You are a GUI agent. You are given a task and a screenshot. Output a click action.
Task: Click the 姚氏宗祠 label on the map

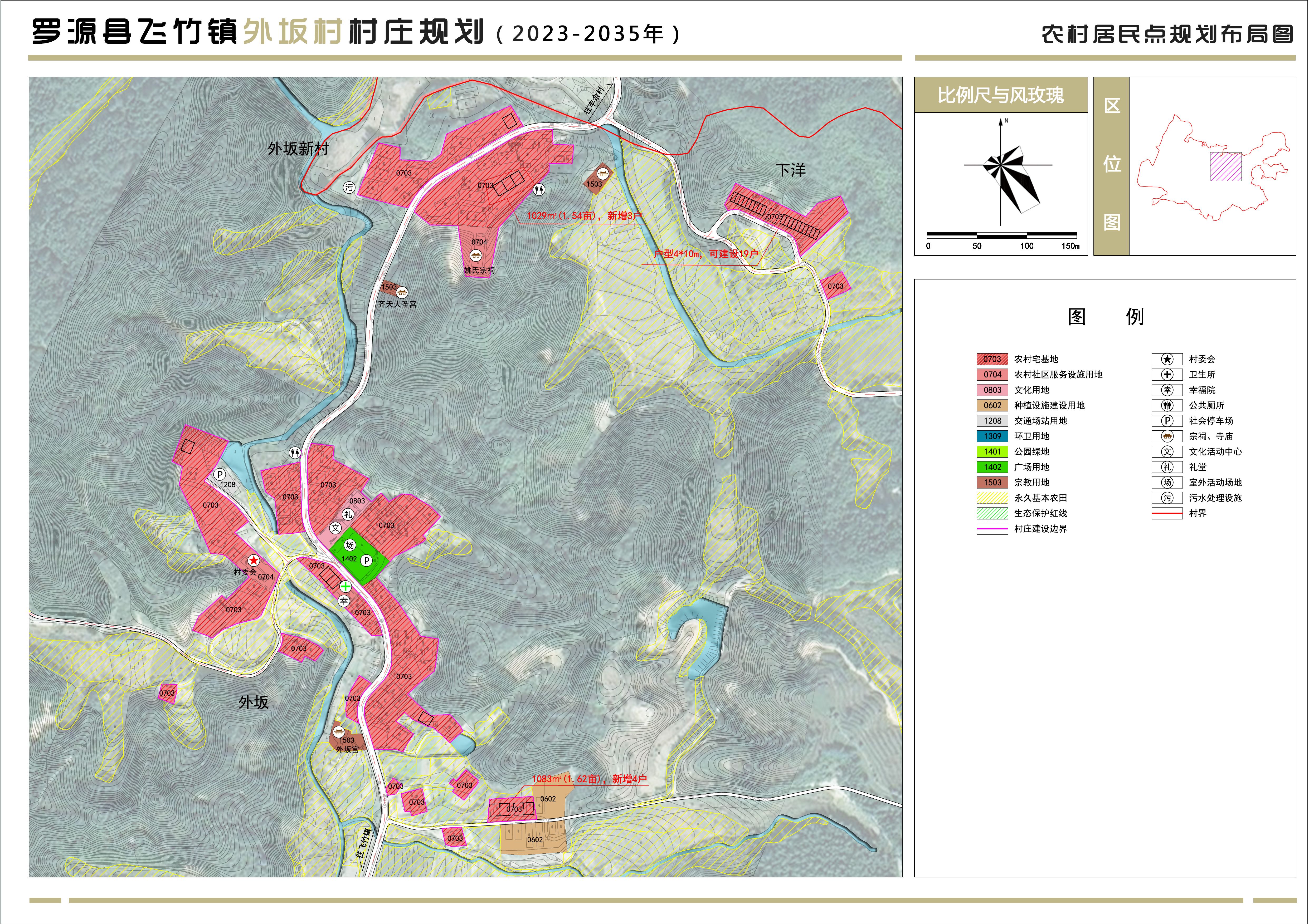pyautogui.click(x=479, y=271)
